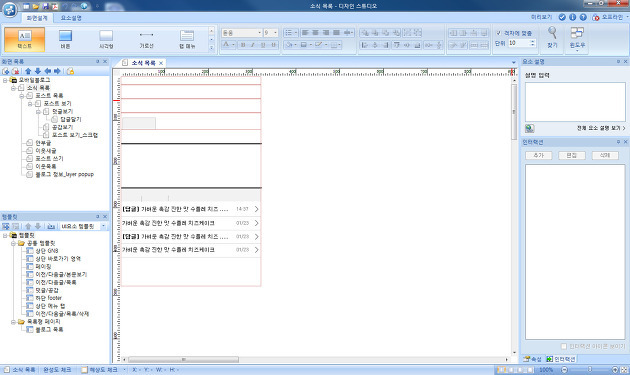The height and width of the screenshot is (375, 630).
Task: Switch to 속성 tab at bottom right
Action: click(533, 359)
